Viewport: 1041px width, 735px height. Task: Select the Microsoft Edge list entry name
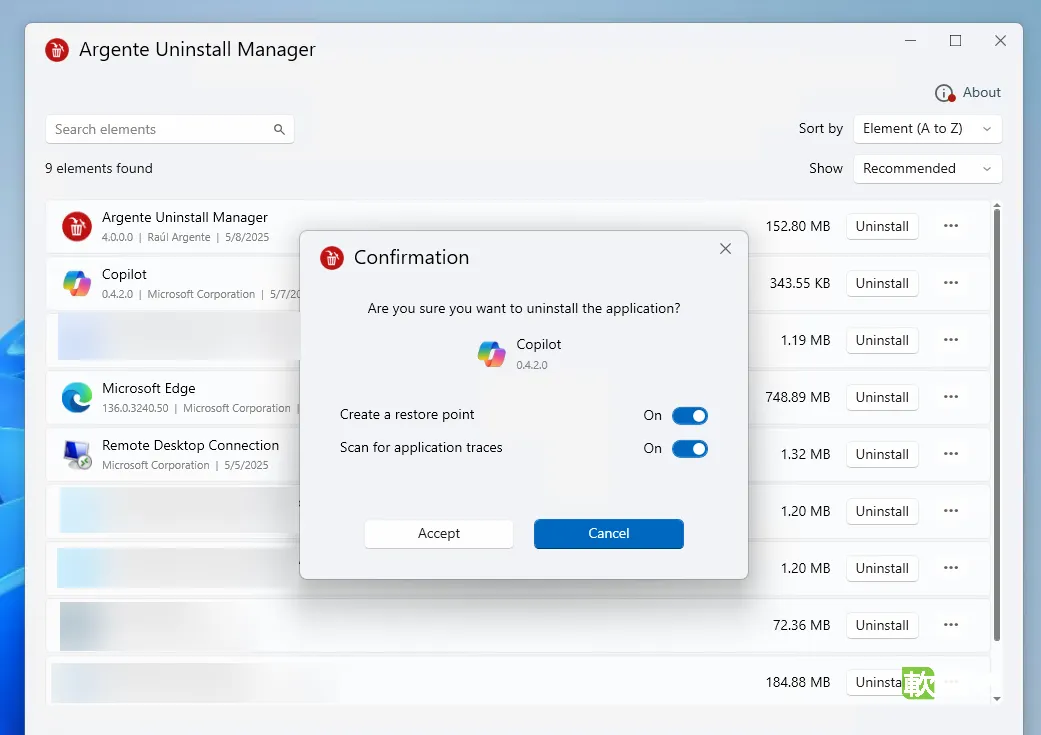click(x=149, y=388)
